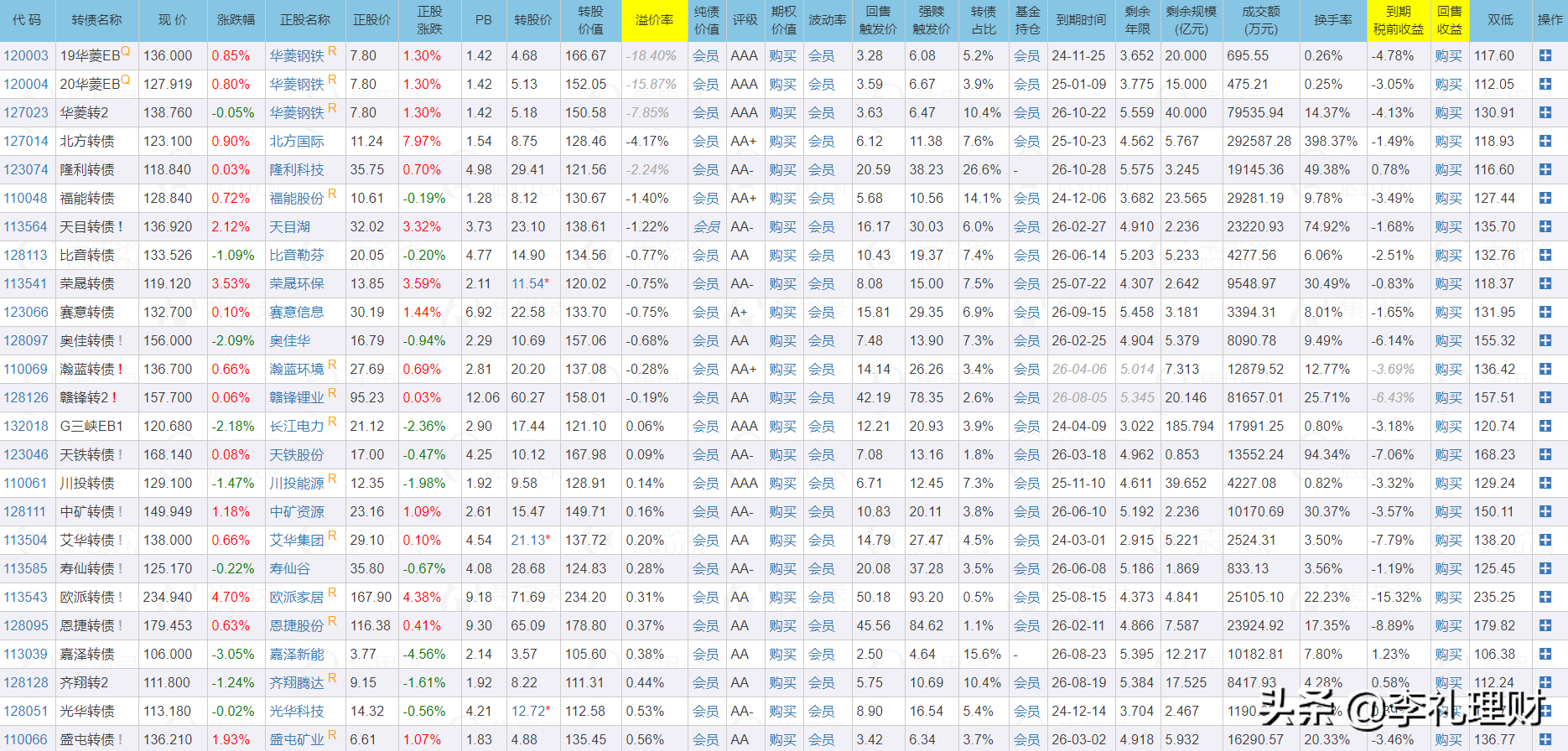Screen dimensions: 1568x751
Task: Sort by 转股价值 column header
Action: (590, 20)
